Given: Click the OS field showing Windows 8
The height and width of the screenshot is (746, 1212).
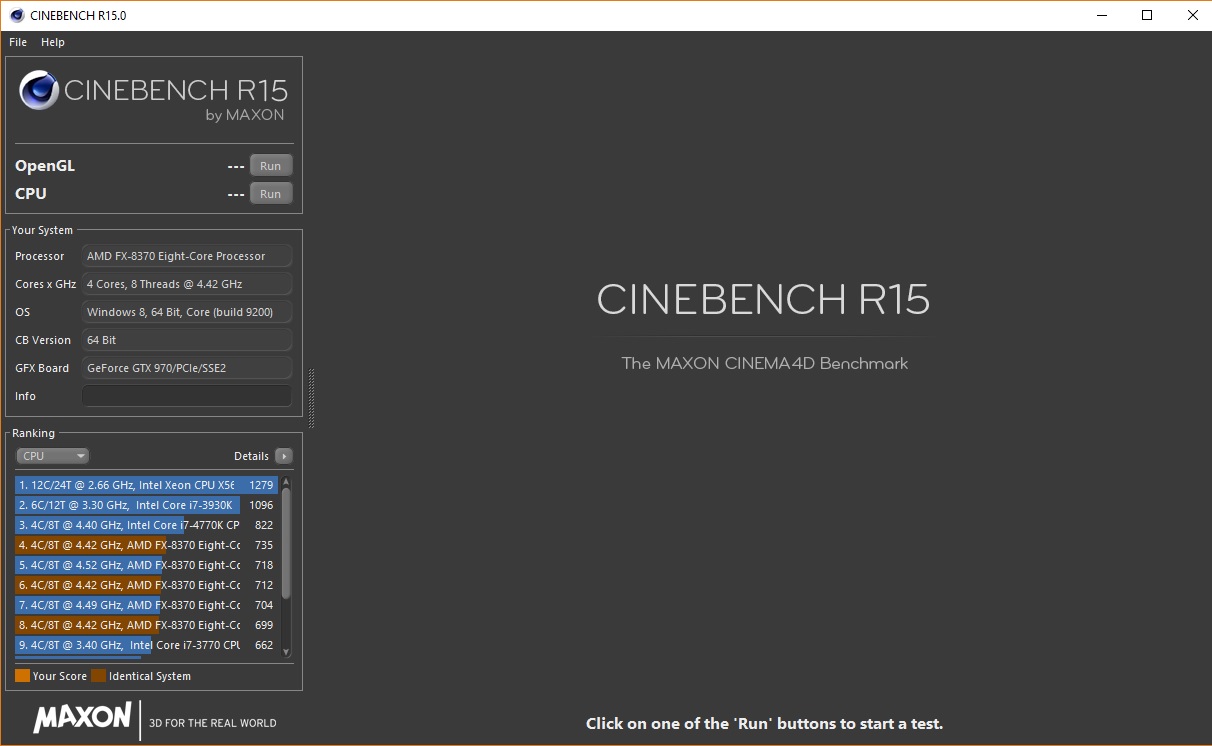Looking at the screenshot, I should click(x=187, y=312).
